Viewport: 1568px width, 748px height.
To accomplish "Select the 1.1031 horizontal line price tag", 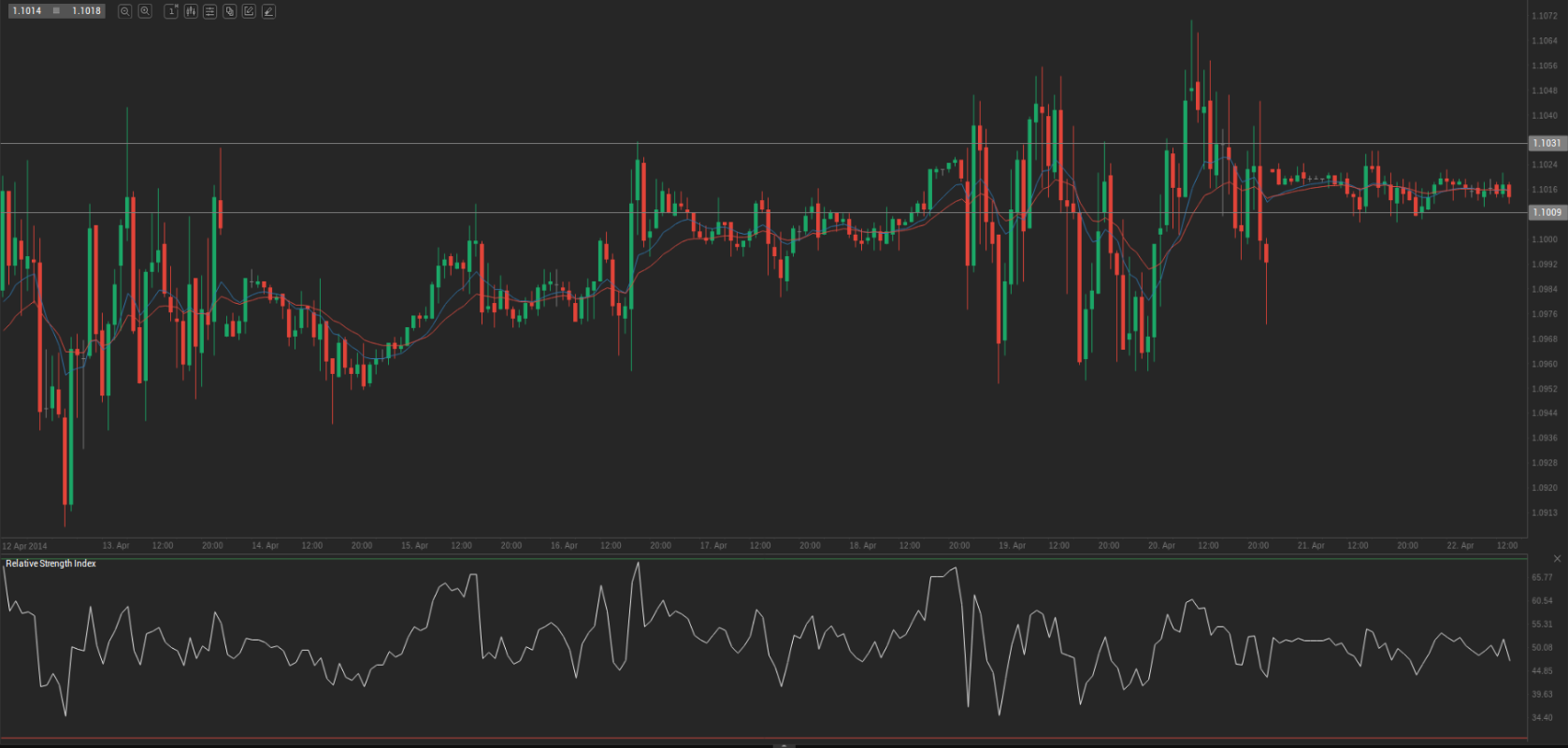I will click(x=1546, y=143).
